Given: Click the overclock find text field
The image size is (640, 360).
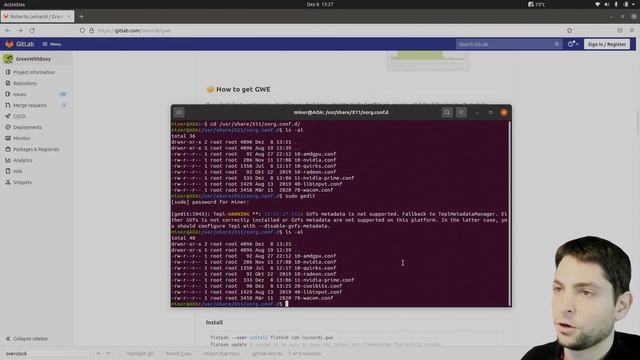Looking at the screenshot, I should pyautogui.click(x=46, y=353).
